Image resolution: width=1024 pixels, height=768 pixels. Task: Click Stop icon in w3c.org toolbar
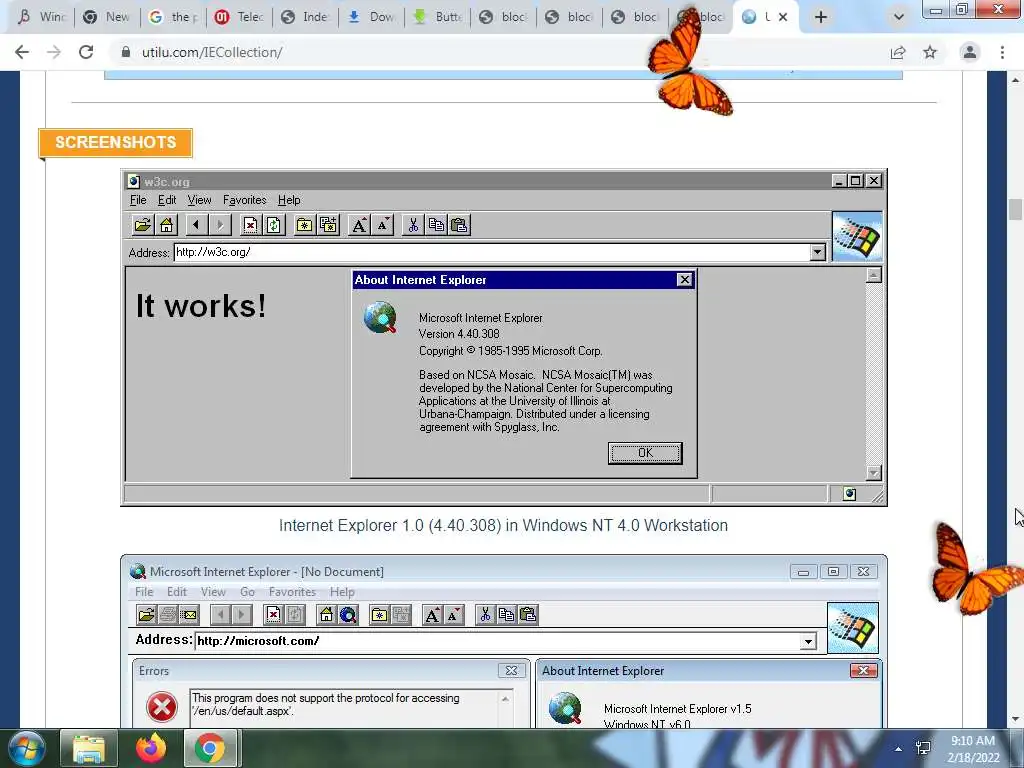(x=250, y=225)
